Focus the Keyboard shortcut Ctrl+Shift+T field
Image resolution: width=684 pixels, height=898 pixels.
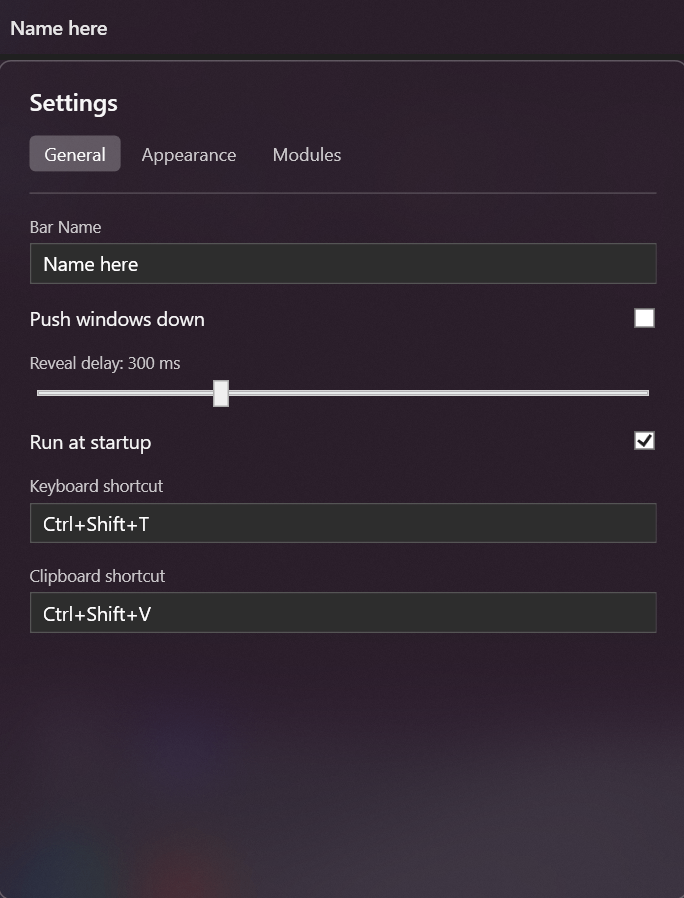pyautogui.click(x=343, y=523)
